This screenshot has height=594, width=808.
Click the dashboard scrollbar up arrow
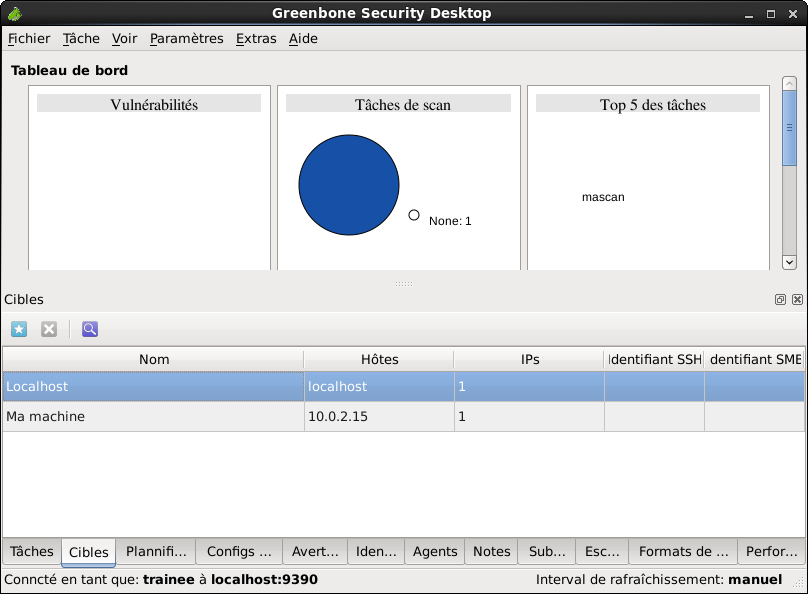pyautogui.click(x=789, y=83)
